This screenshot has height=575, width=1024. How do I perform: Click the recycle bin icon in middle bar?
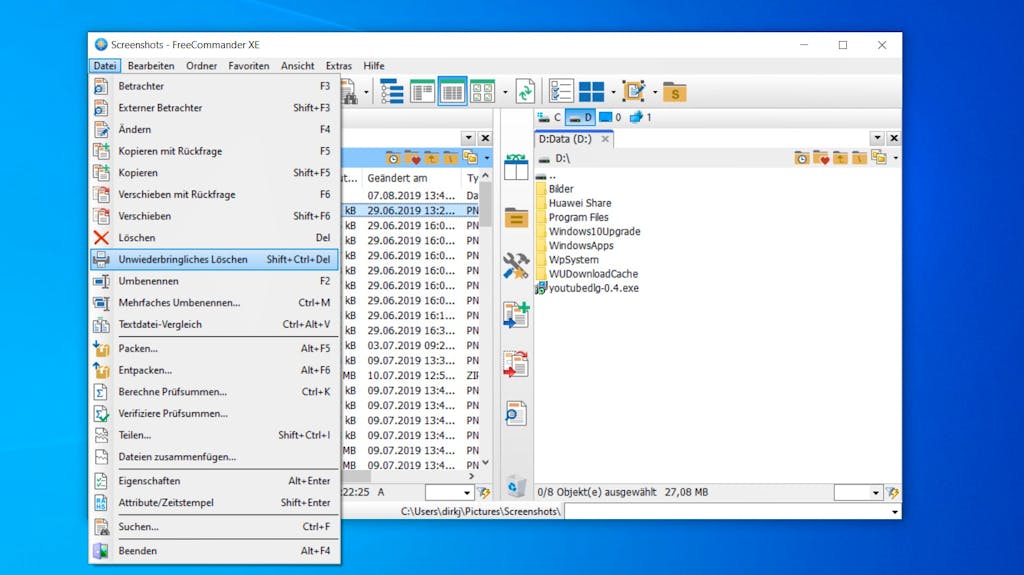pyautogui.click(x=516, y=487)
